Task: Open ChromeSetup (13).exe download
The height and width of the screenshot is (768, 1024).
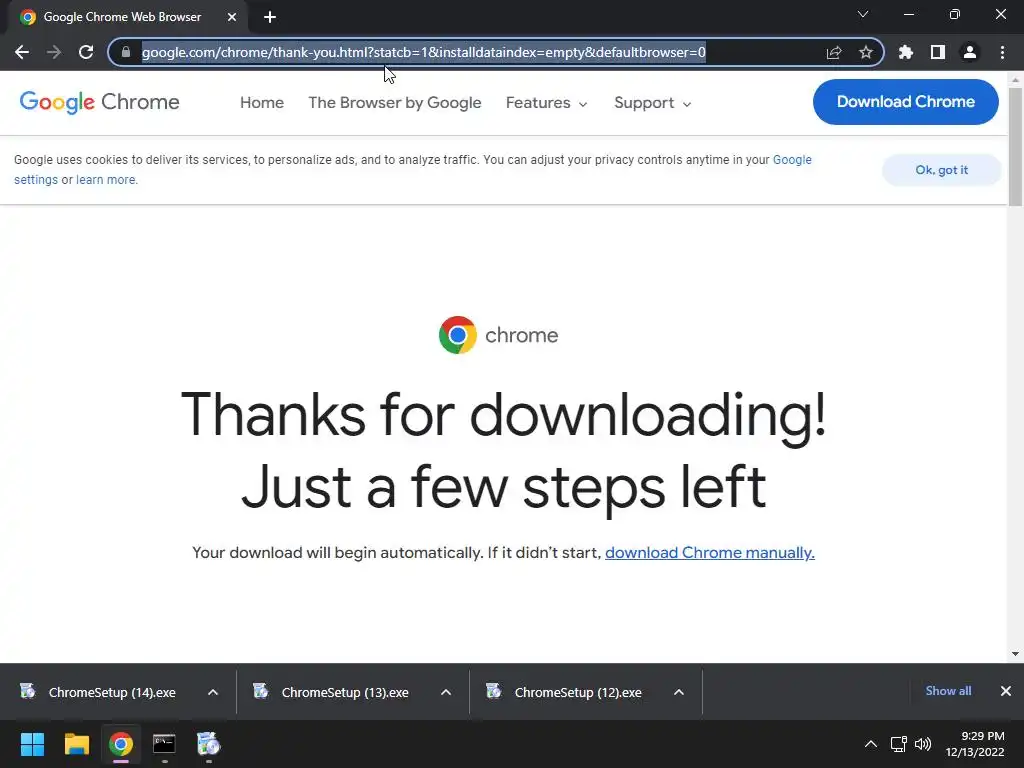Action: 345,692
